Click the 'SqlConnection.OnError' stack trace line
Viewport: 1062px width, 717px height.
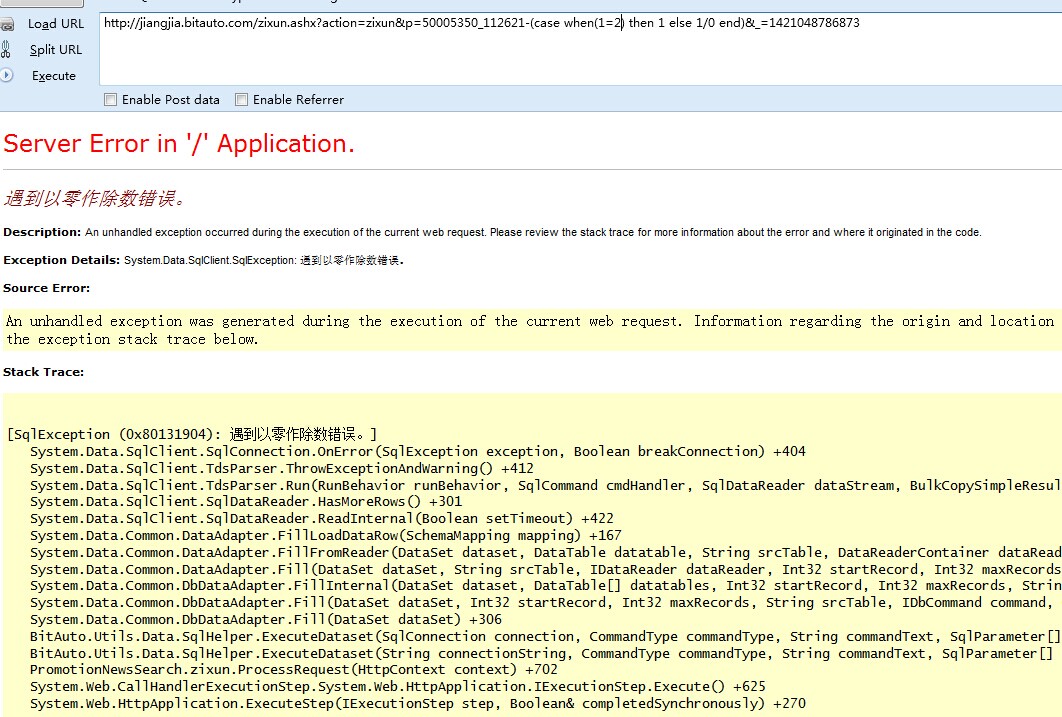click(x=418, y=452)
